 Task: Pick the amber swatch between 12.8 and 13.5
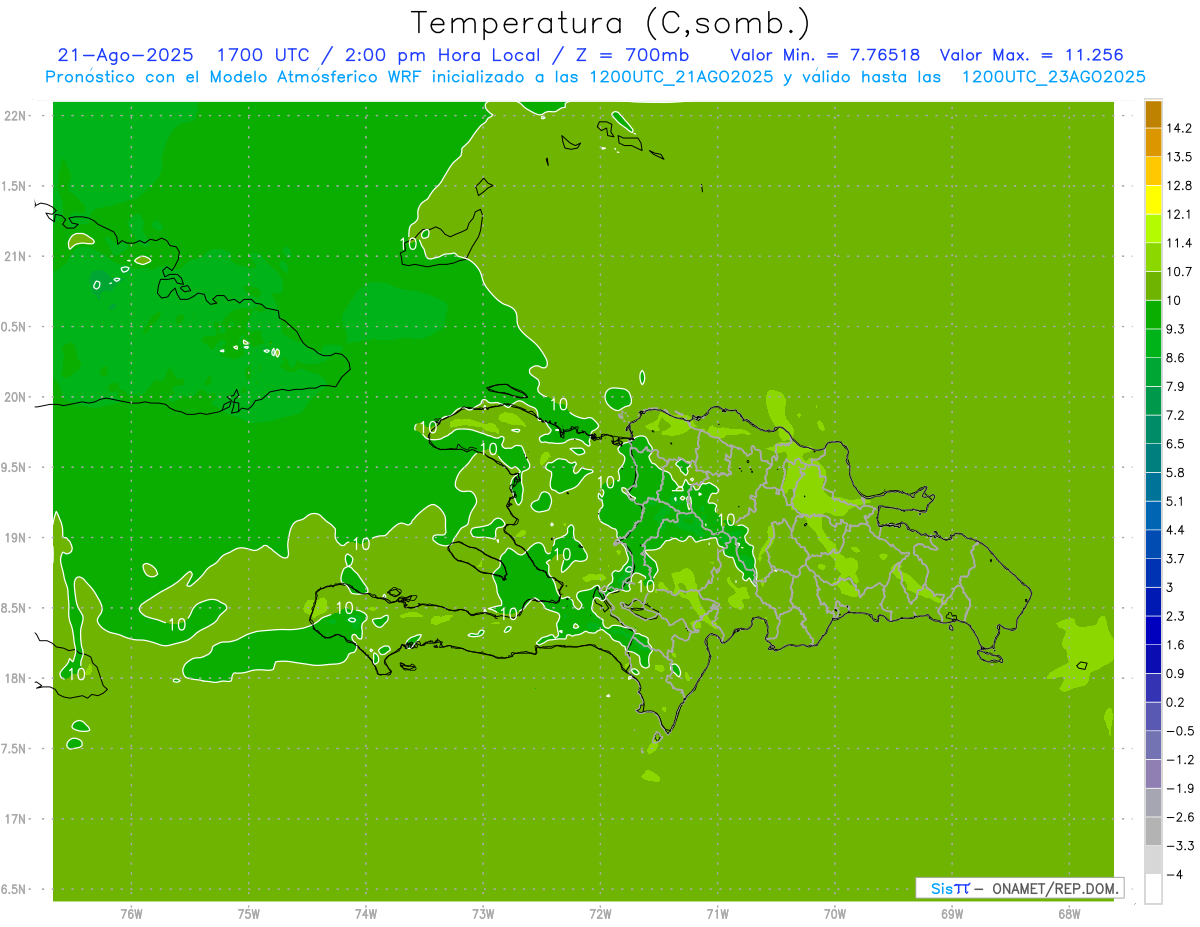[x=1153, y=171]
